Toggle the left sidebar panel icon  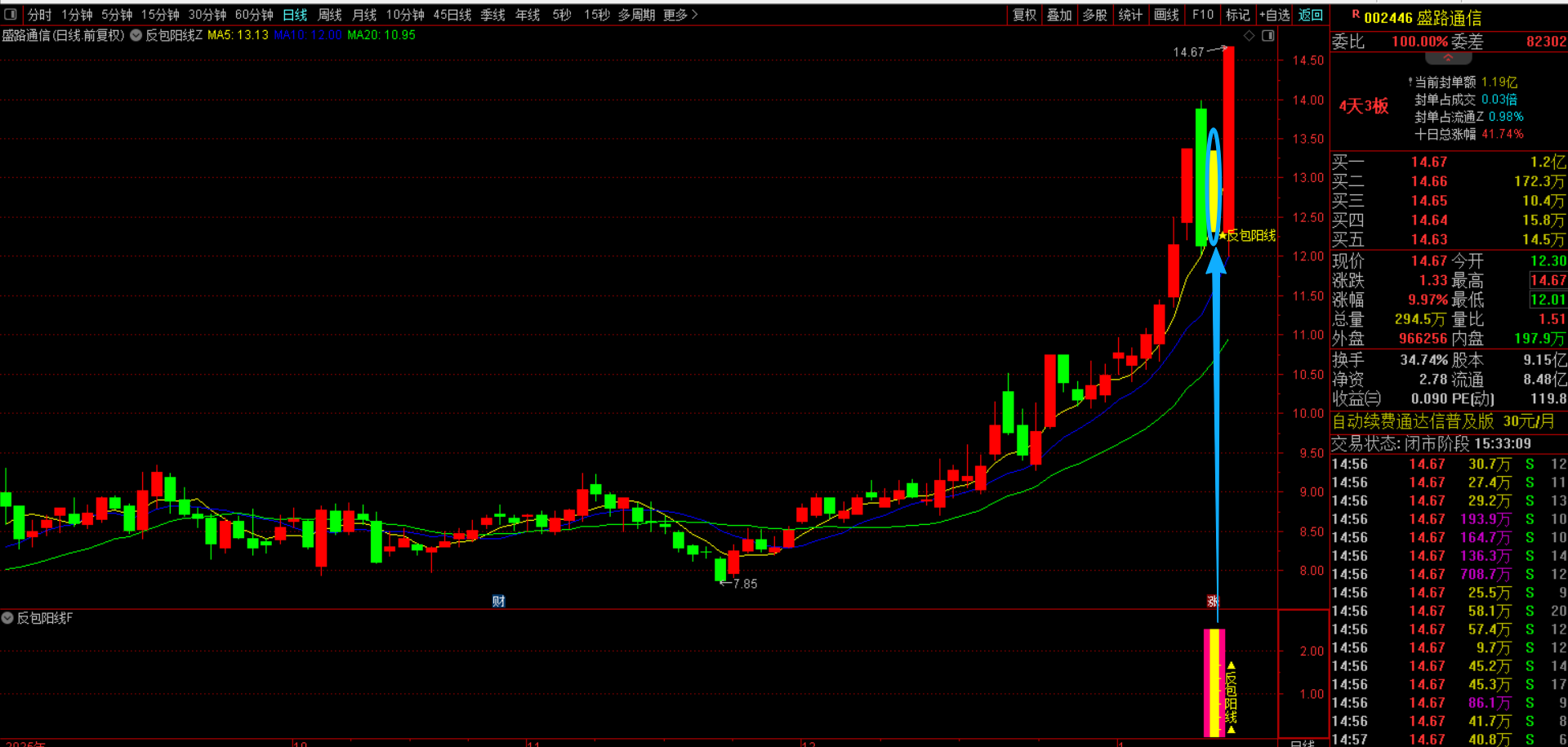(11, 14)
